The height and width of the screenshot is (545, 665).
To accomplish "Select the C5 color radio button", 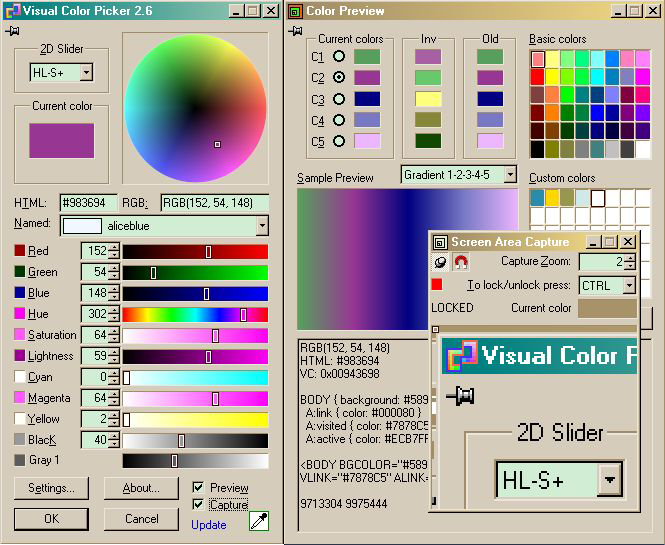I will [338, 141].
